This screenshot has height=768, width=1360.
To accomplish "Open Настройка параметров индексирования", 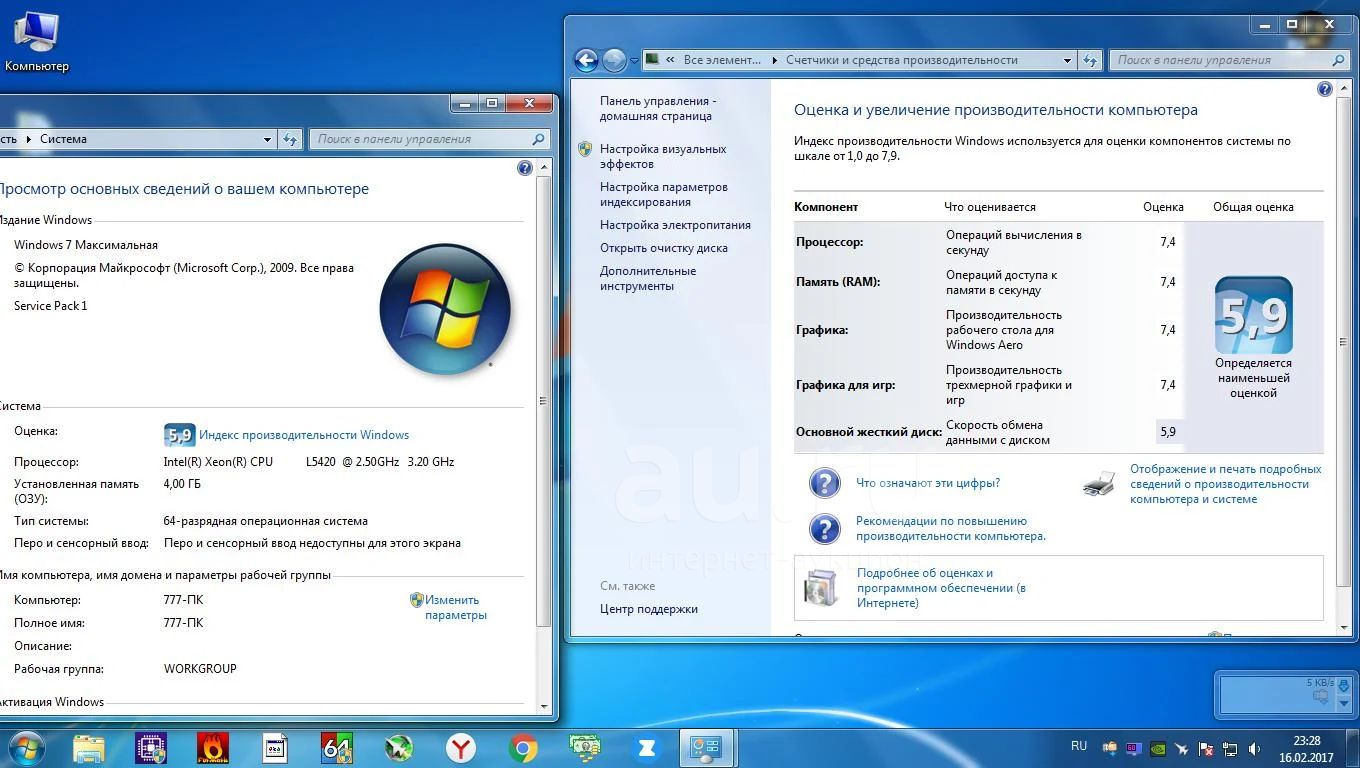I will point(664,194).
